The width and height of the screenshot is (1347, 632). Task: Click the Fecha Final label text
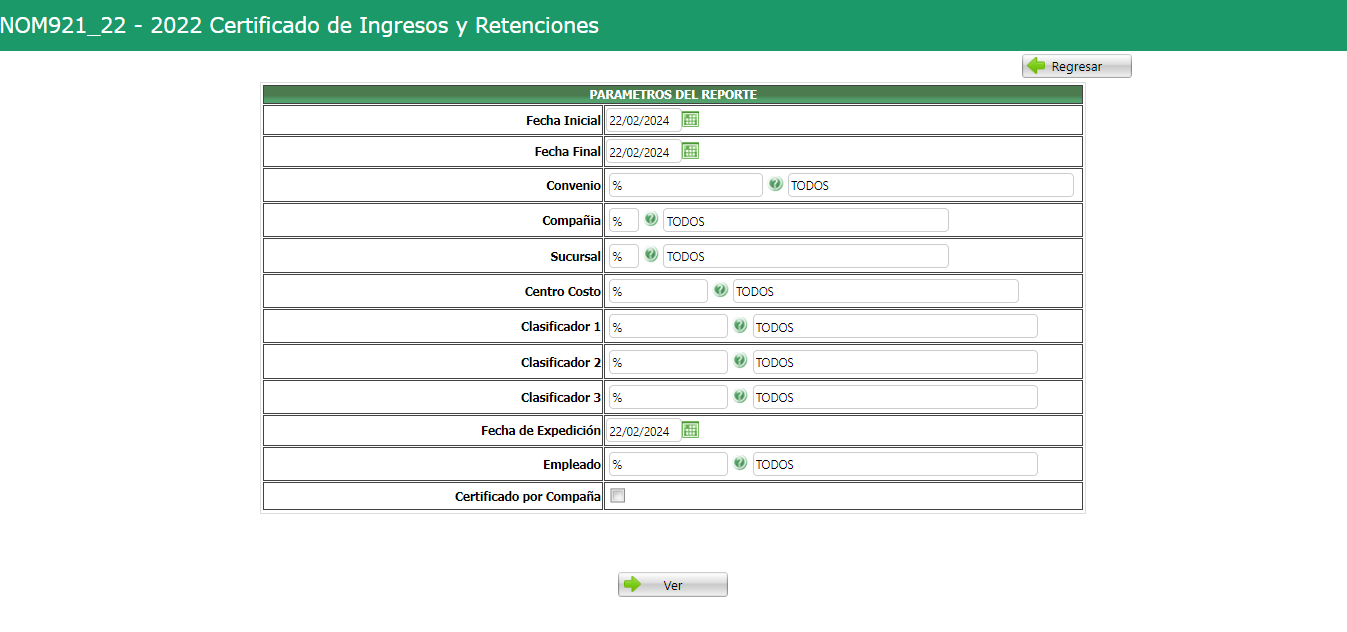[x=568, y=152]
